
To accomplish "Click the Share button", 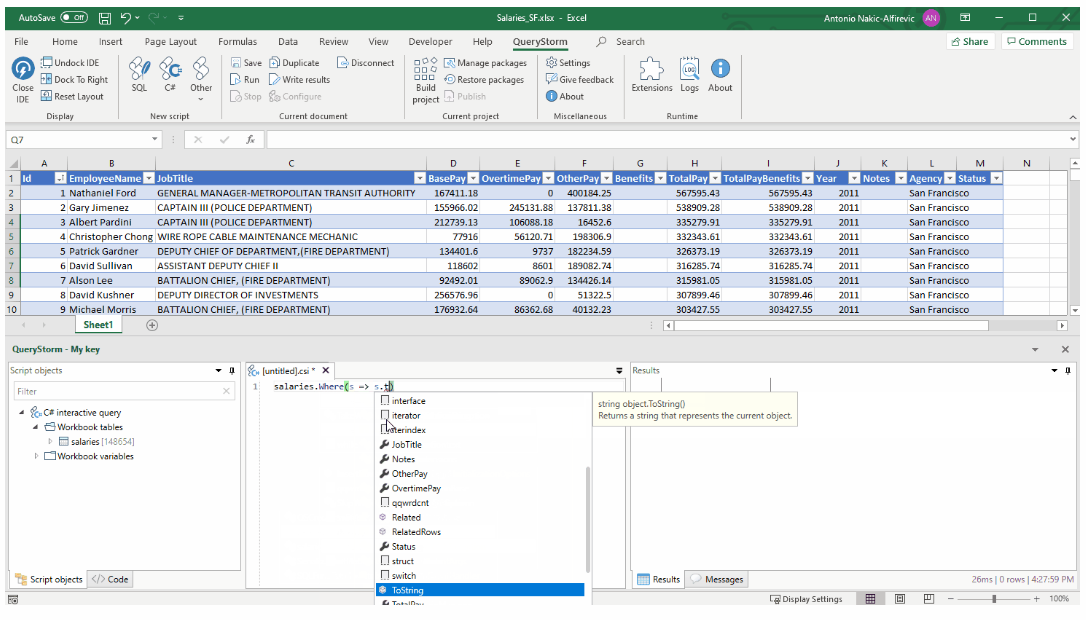I will click(x=970, y=42).
